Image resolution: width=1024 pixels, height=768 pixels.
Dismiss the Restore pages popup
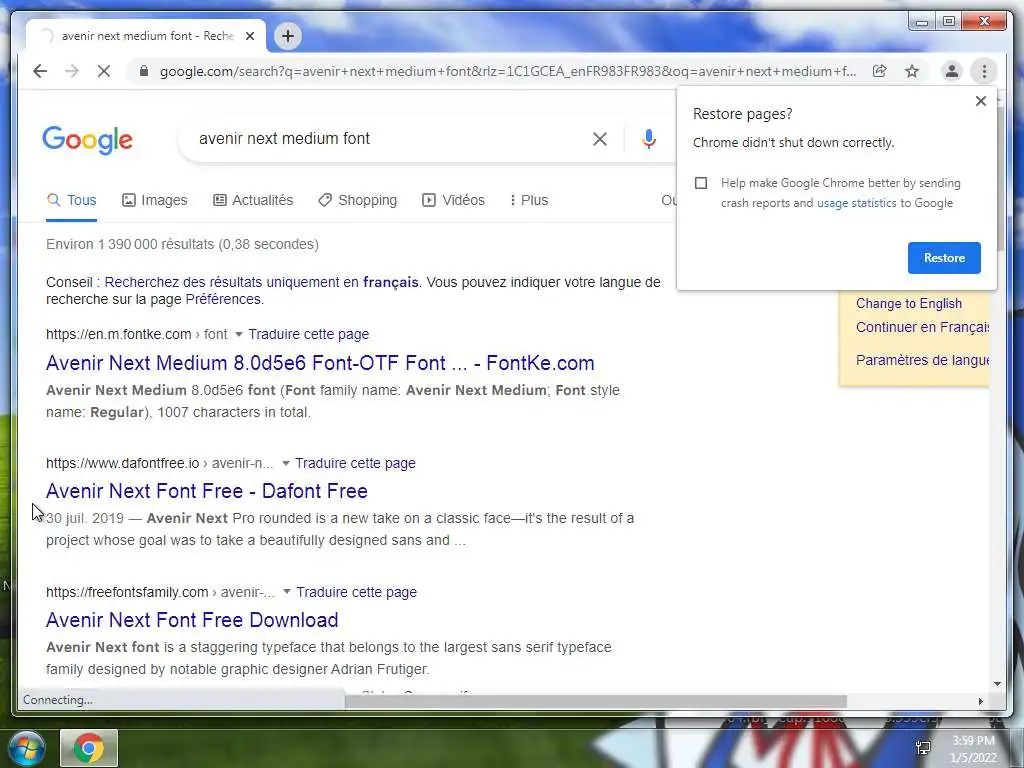click(980, 101)
